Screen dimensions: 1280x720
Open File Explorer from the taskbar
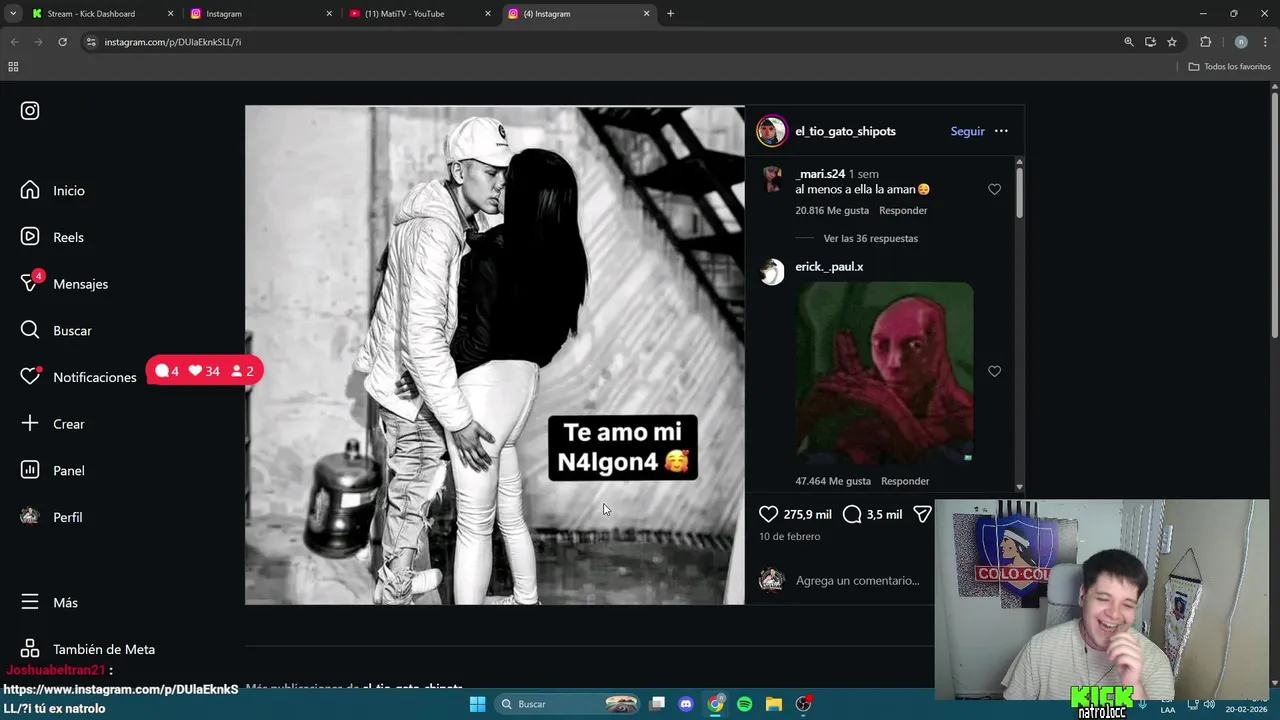[x=773, y=704]
